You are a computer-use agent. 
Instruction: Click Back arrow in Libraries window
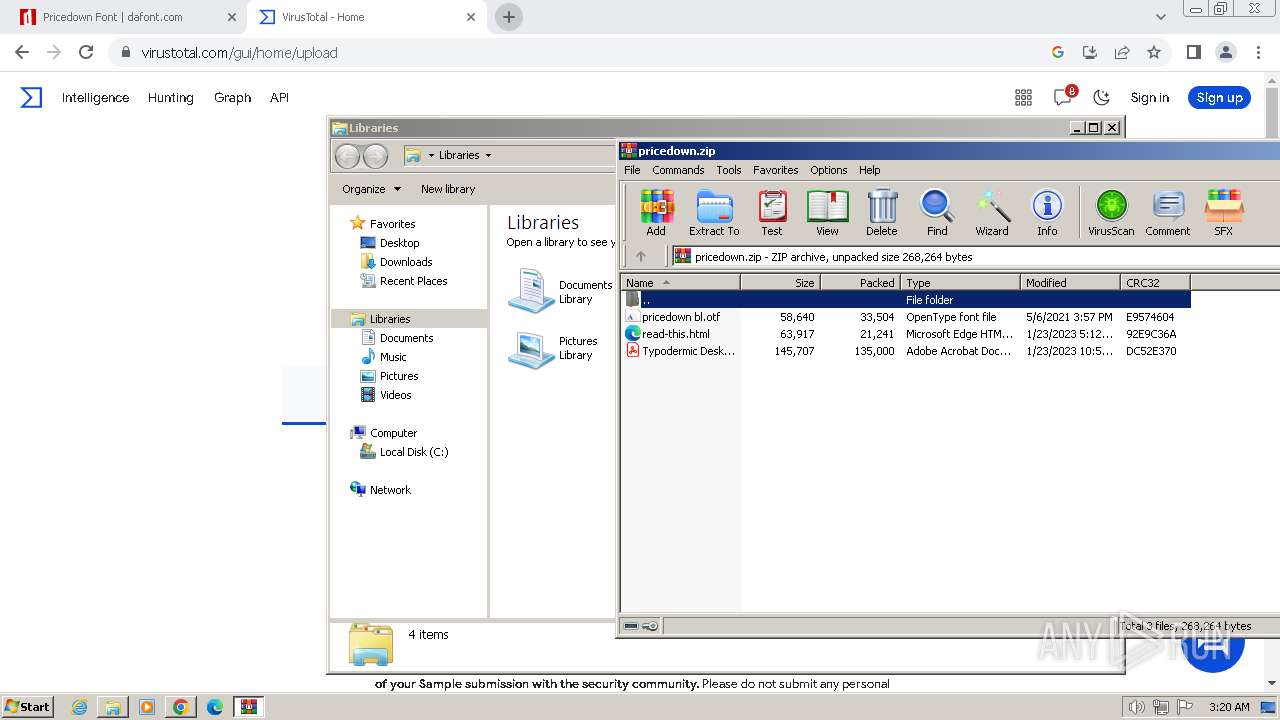pyautogui.click(x=347, y=155)
